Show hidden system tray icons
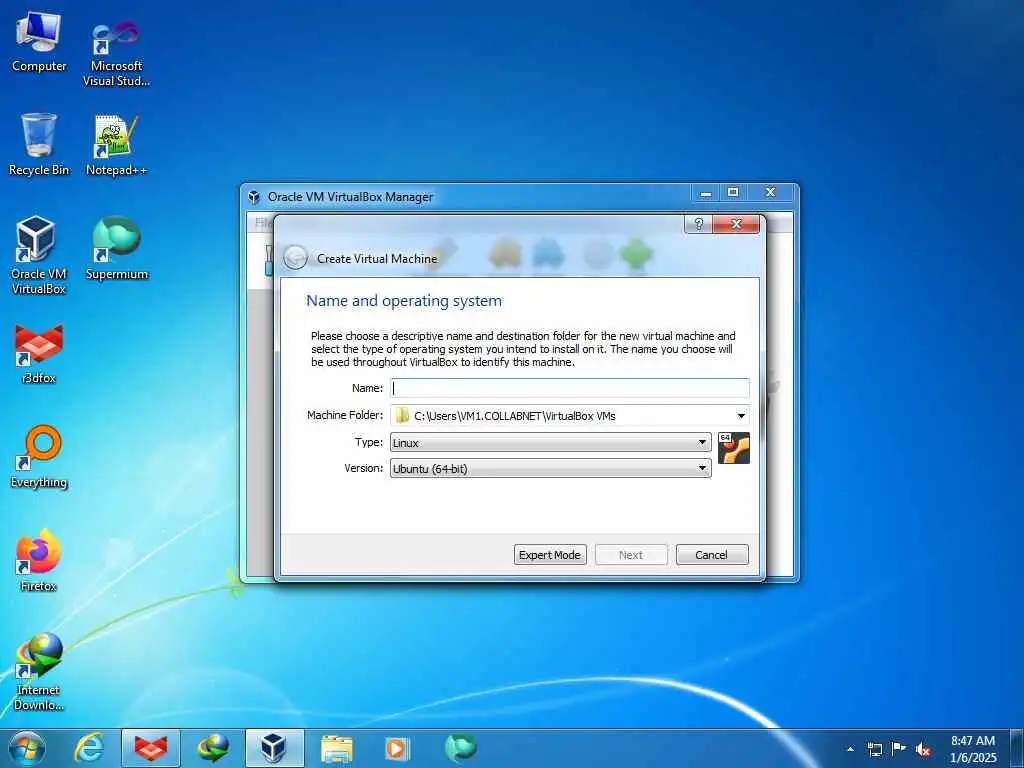1024x768 pixels. pyautogui.click(x=850, y=749)
